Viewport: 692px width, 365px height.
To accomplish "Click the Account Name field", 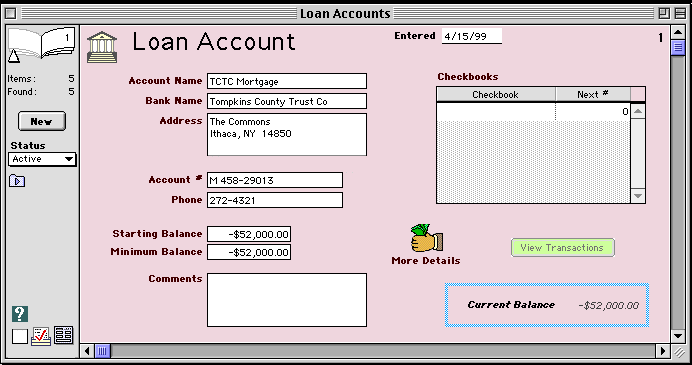I will click(x=287, y=81).
